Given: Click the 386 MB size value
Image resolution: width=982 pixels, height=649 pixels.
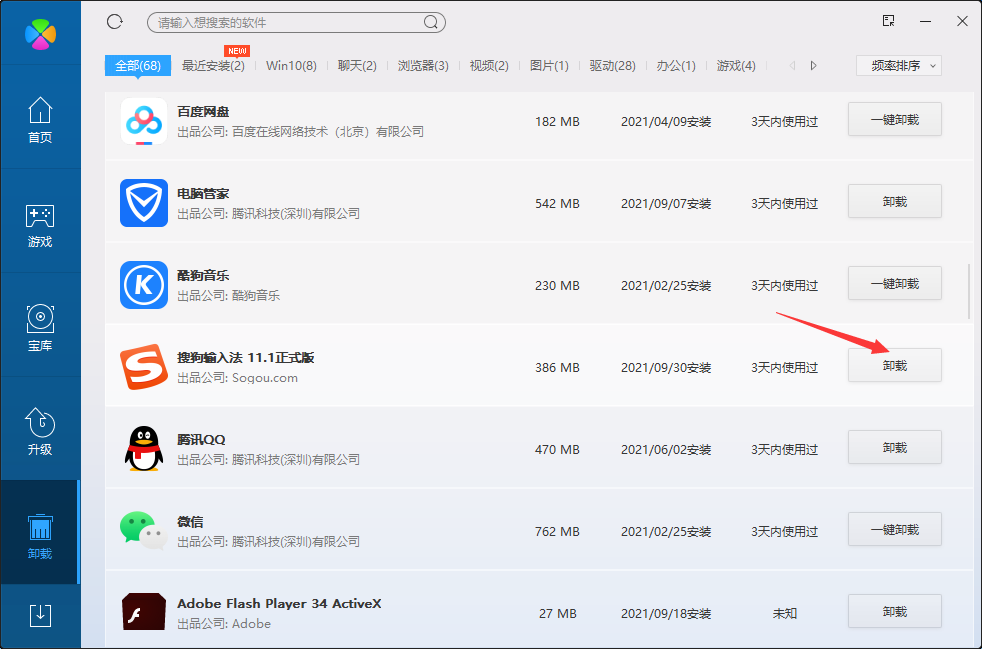Looking at the screenshot, I should point(557,368).
